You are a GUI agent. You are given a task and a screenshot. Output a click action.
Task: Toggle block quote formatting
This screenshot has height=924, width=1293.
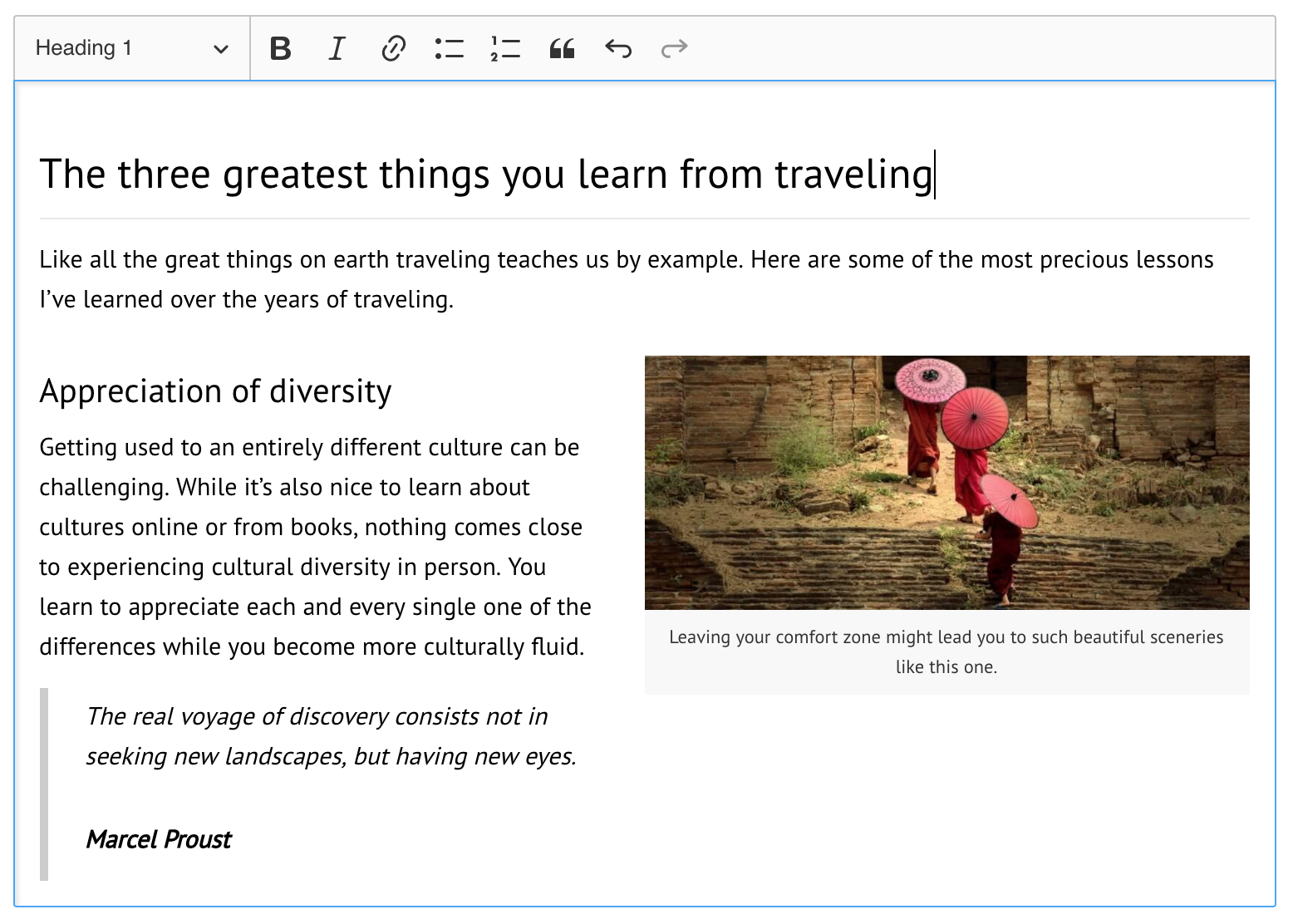point(562,49)
